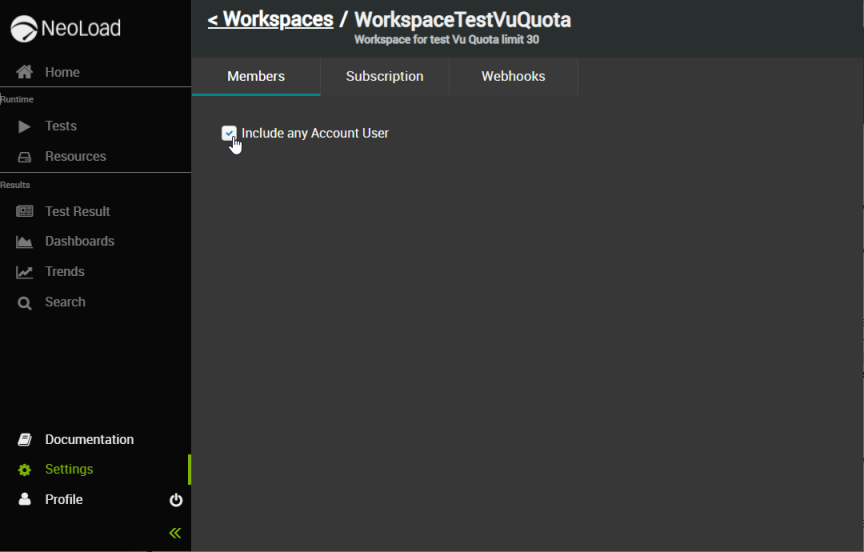Open Documentation via its book icon
The height and width of the screenshot is (552, 864).
(x=25, y=440)
